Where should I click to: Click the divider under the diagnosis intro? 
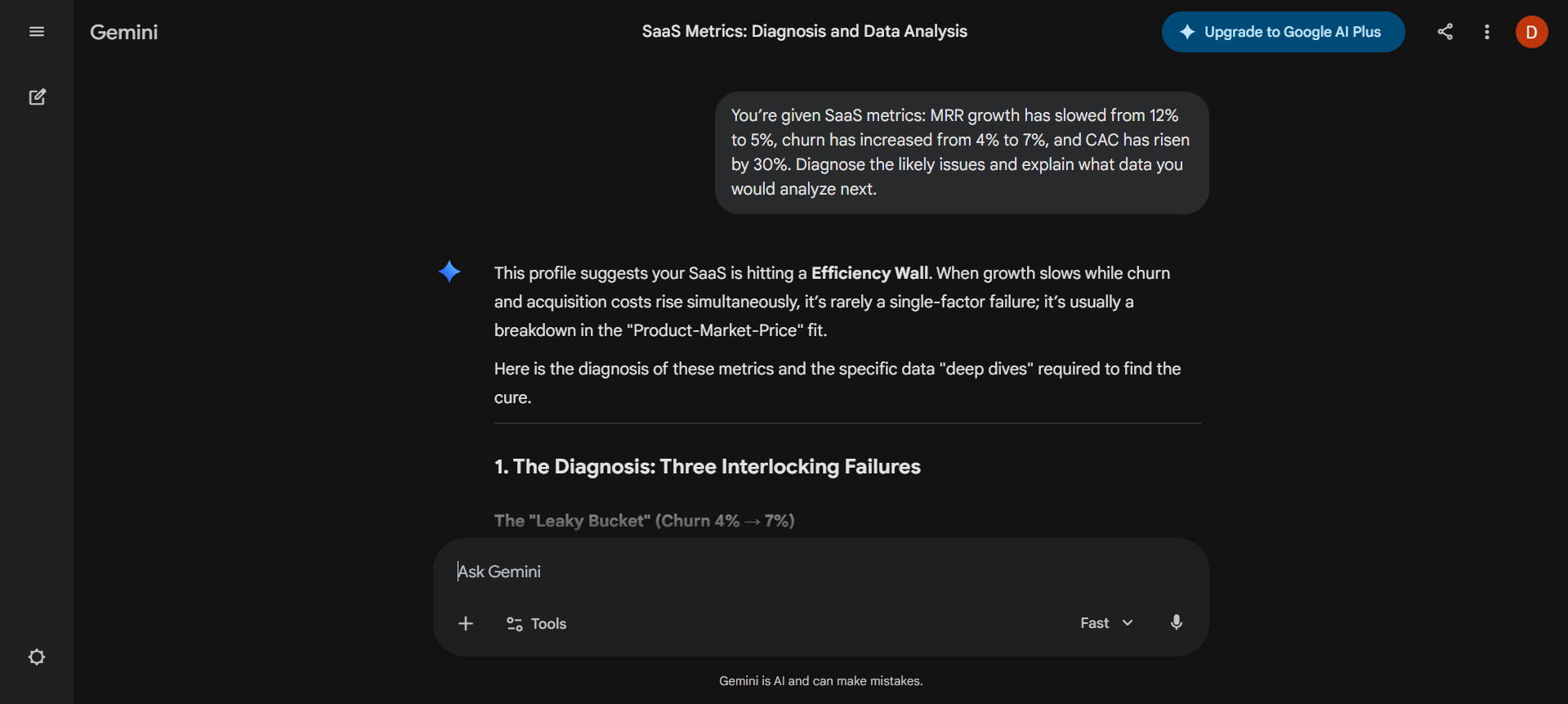coord(847,424)
